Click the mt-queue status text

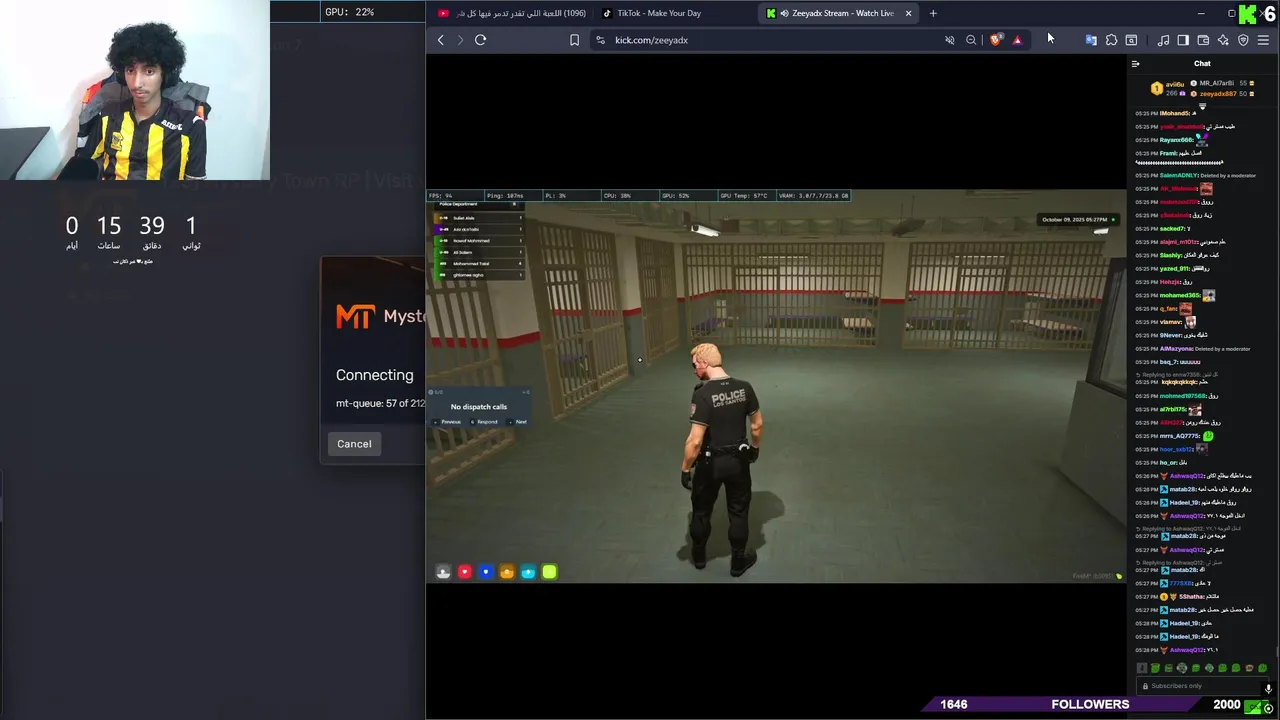(380, 403)
